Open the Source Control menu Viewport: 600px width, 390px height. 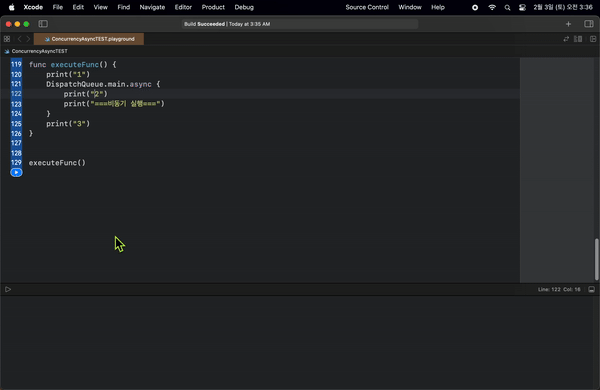click(x=367, y=7)
